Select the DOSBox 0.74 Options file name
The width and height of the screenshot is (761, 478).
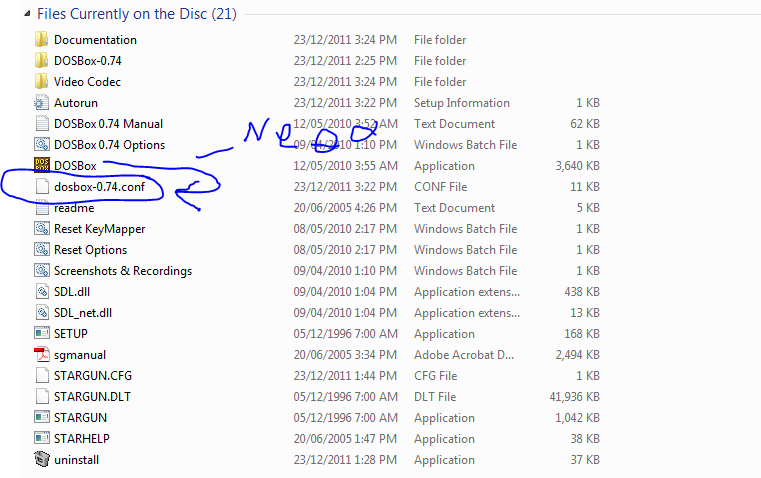[x=109, y=145]
